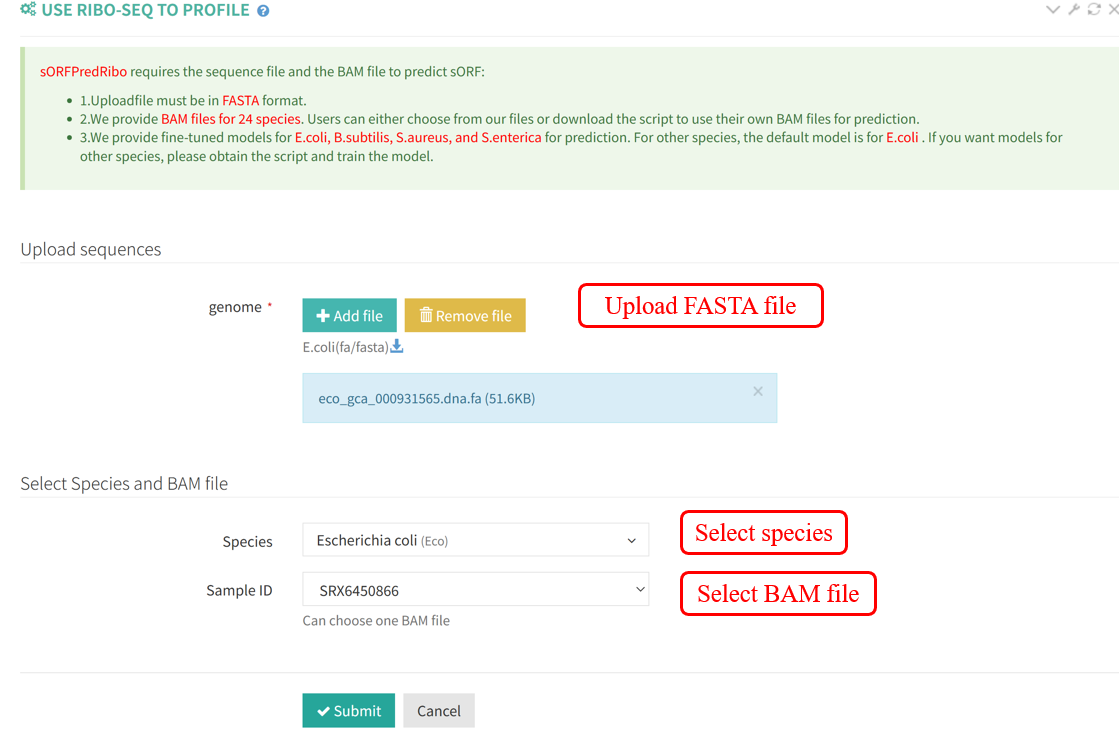This screenshot has height=732, width=1119.
Task: Open the blue help question mark icon
Action: (263, 11)
